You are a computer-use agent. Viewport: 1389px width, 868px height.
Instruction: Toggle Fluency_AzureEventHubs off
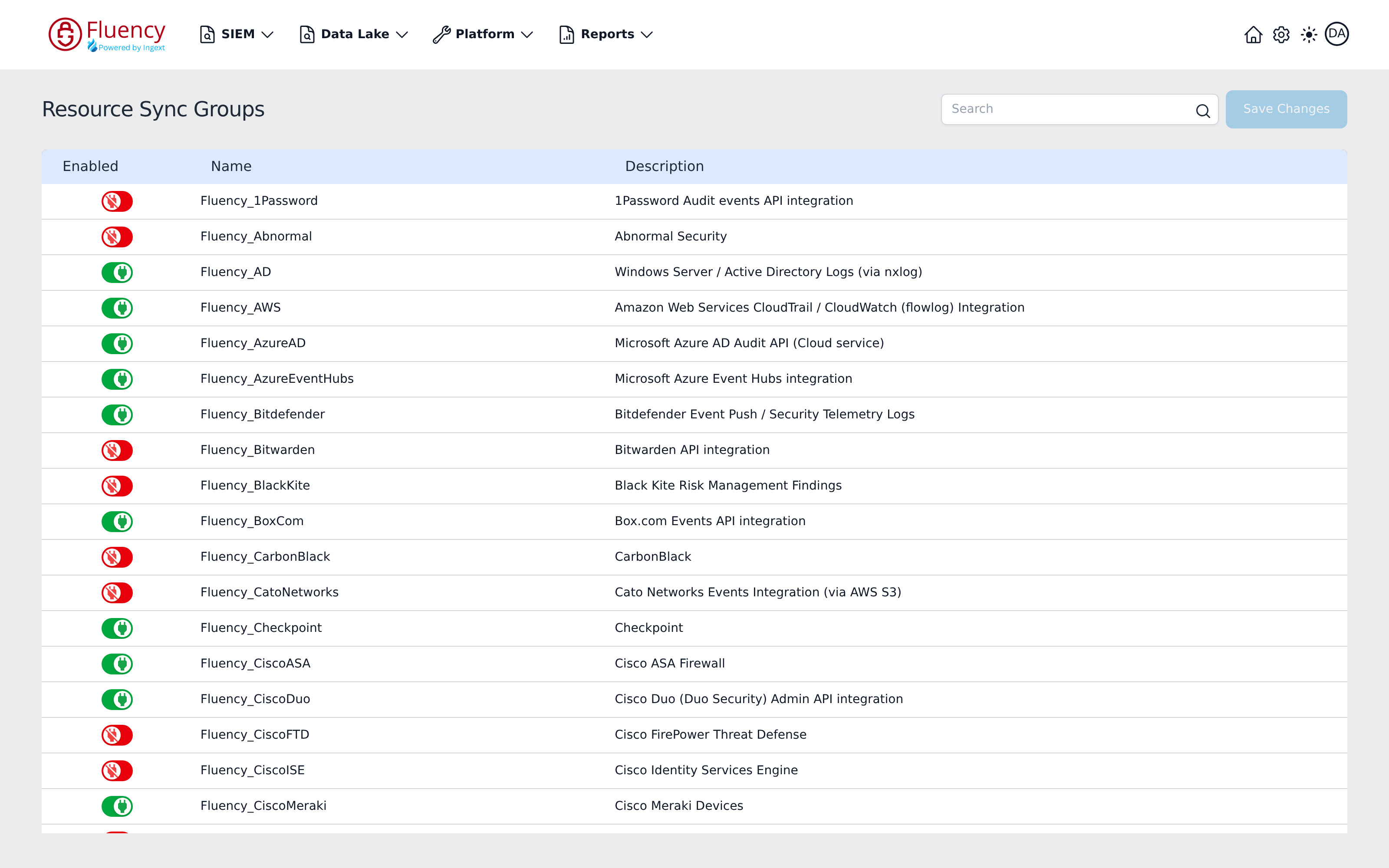pyautogui.click(x=117, y=379)
